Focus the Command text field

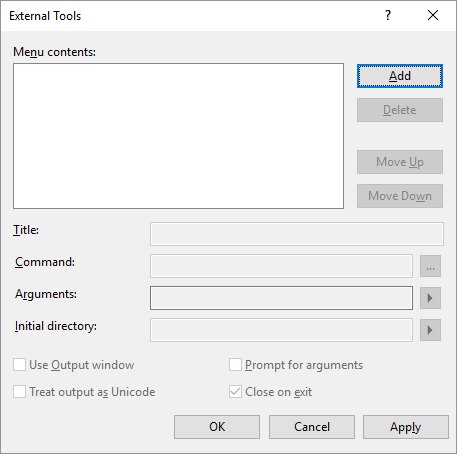(281, 266)
